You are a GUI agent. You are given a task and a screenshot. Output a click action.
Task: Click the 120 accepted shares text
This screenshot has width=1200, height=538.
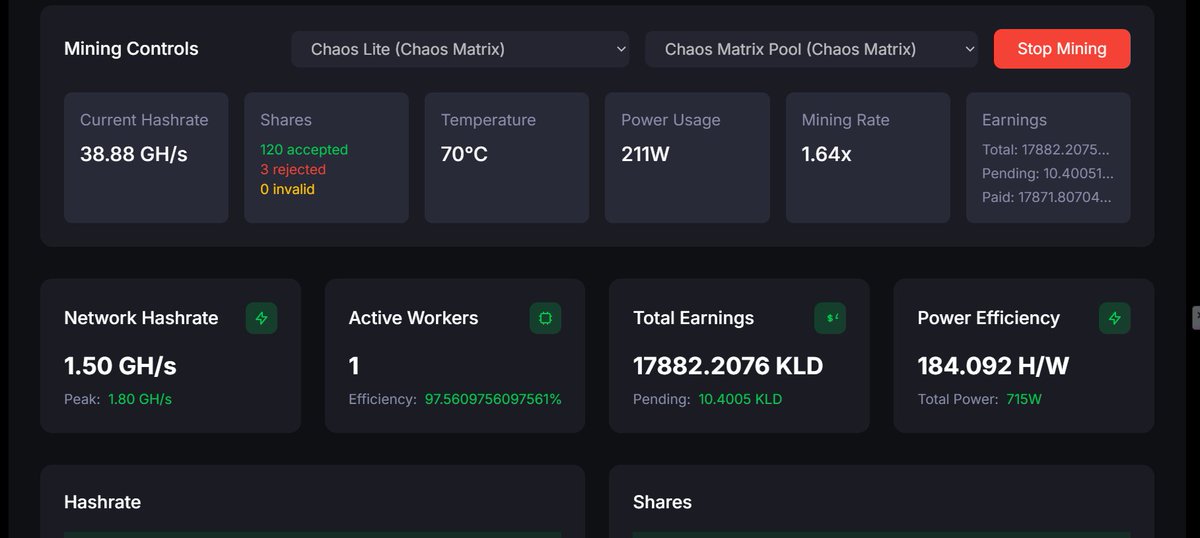[x=304, y=150]
